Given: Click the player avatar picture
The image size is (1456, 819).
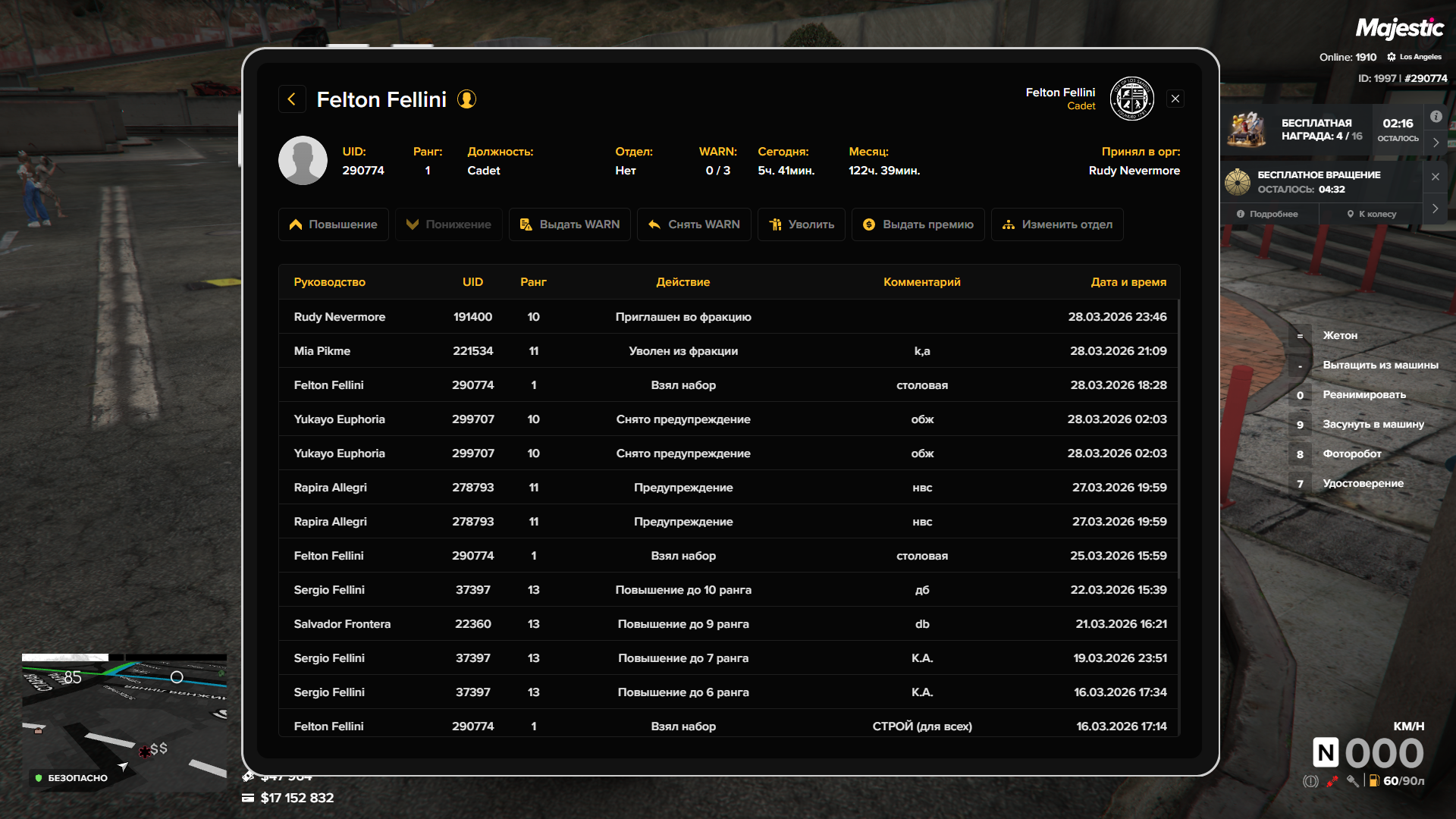Looking at the screenshot, I should 303,161.
